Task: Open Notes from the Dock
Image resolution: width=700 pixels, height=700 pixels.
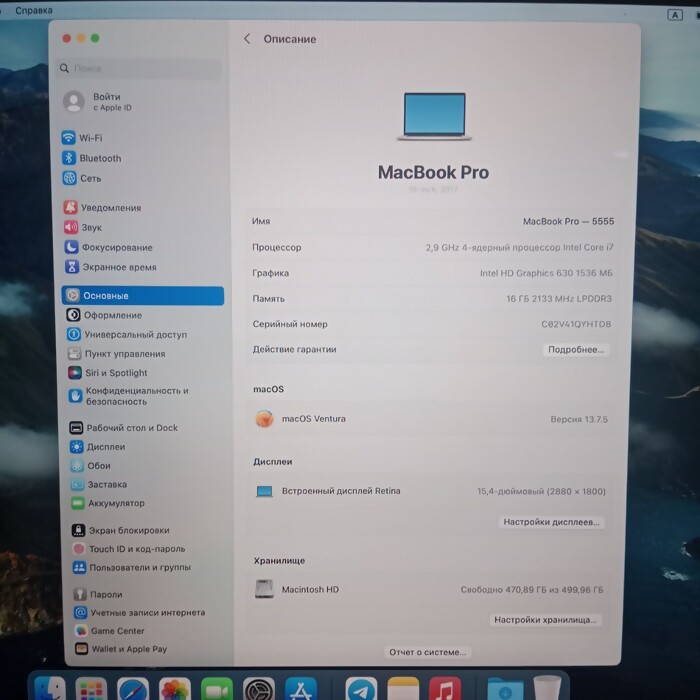Action: [x=403, y=688]
